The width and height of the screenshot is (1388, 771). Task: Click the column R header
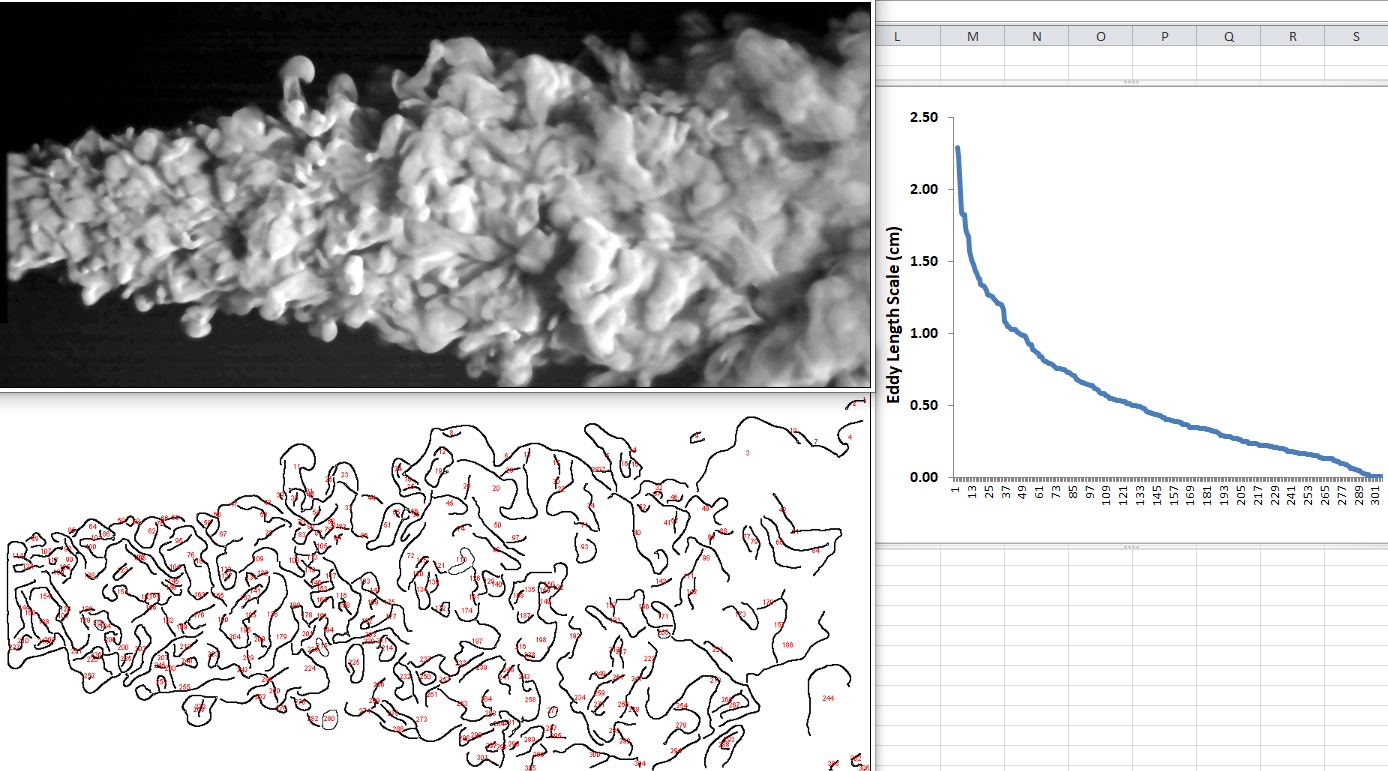(1292, 37)
